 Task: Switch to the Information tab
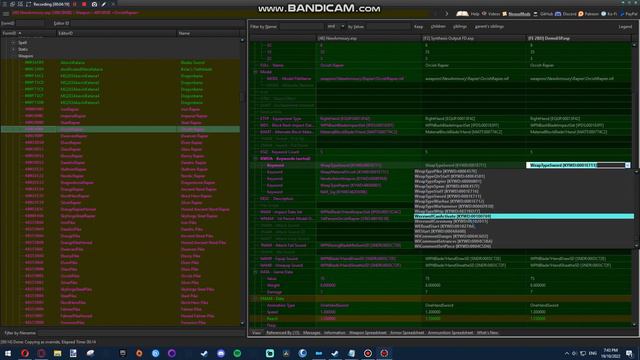(334, 333)
